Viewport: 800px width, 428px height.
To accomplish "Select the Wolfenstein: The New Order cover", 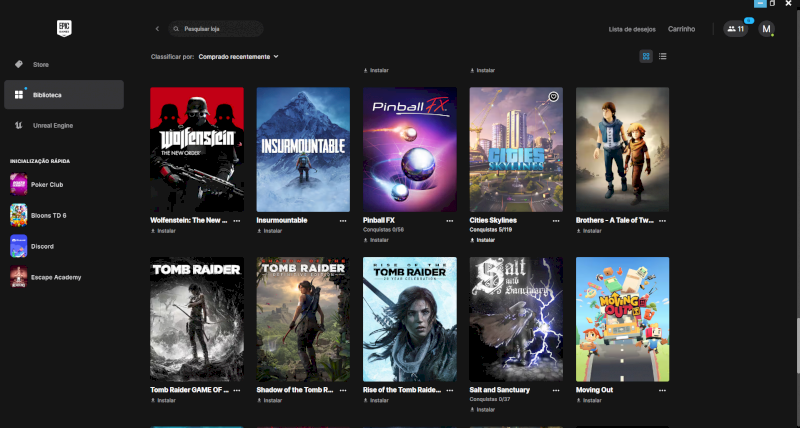I will (x=197, y=149).
